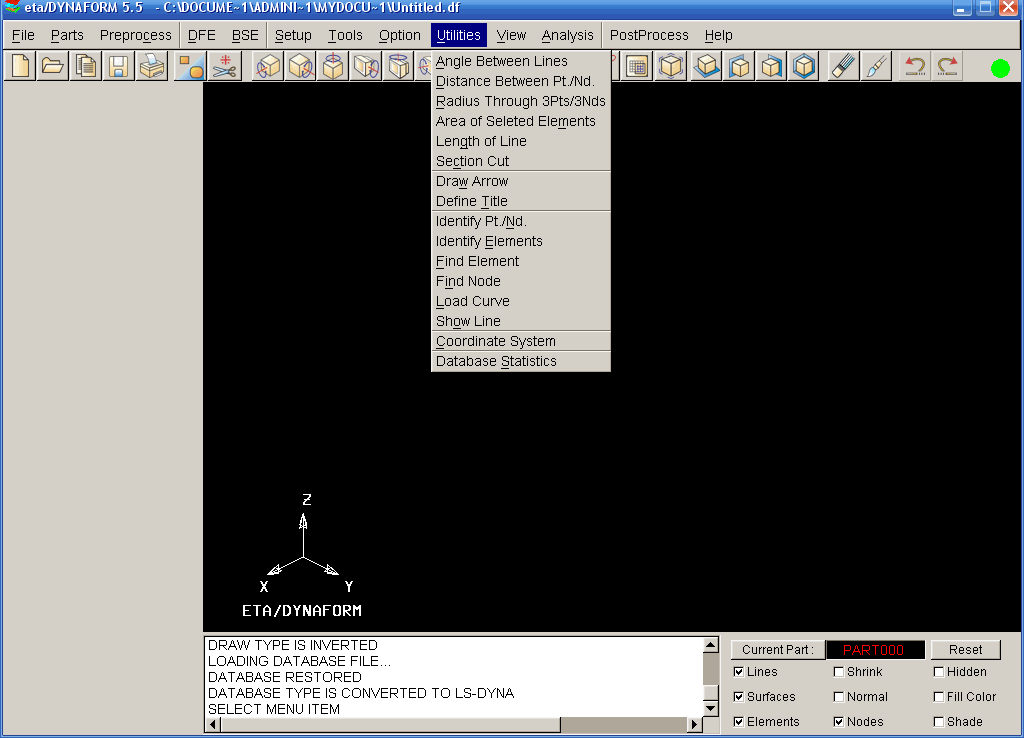This screenshot has height=738, width=1024.
Task: Click the scissors icon in the toolbar
Action: (225, 66)
